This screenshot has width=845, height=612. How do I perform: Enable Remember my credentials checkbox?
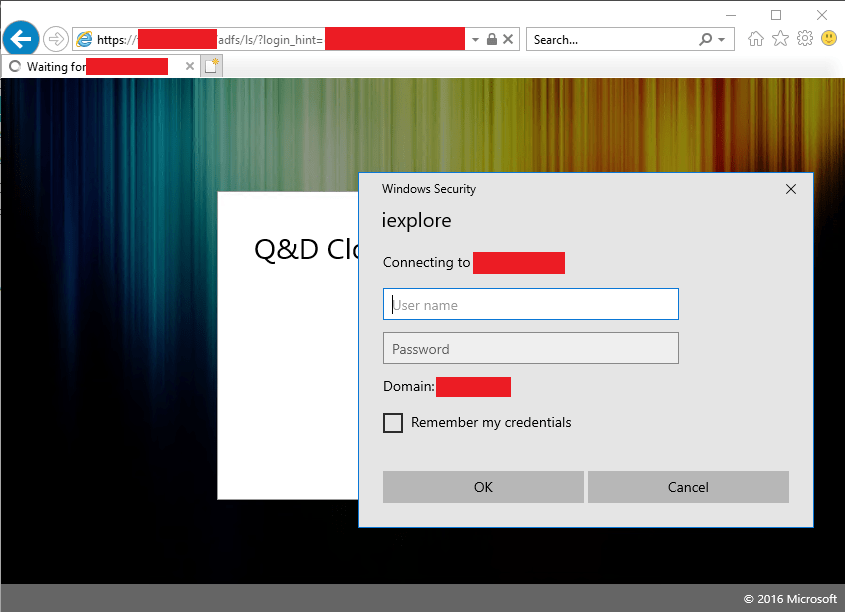[393, 423]
